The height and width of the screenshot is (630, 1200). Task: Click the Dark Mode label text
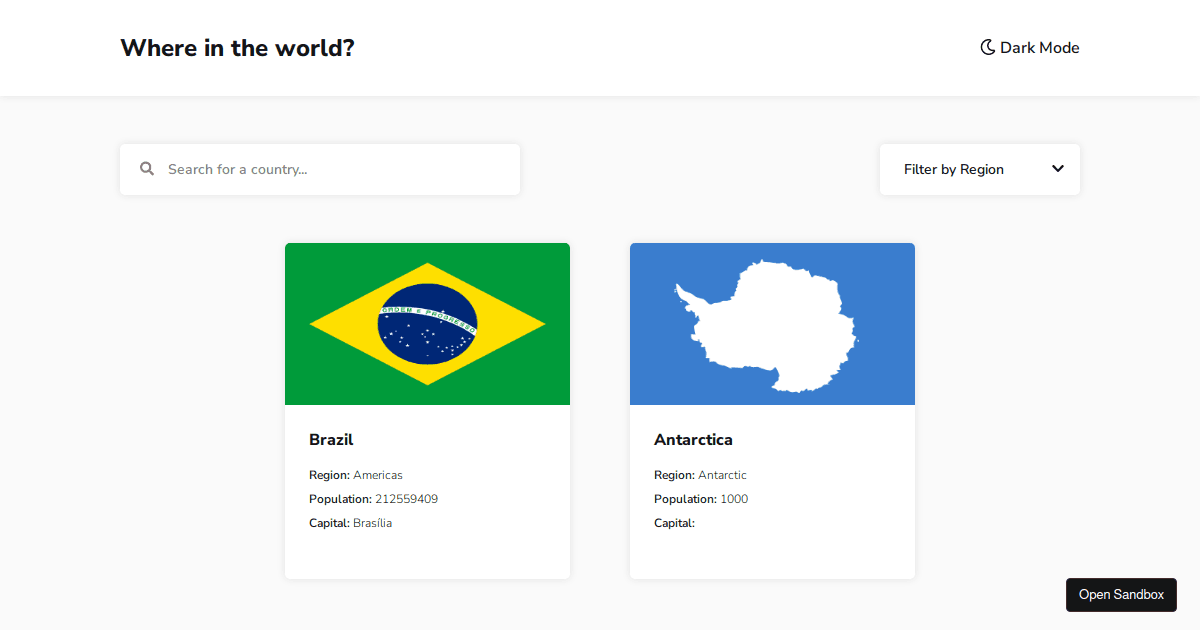tap(1040, 47)
